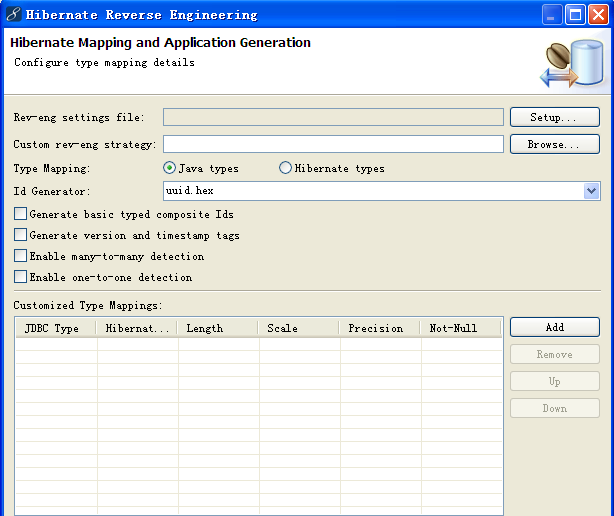Click the Precision column header

[x=380, y=328]
